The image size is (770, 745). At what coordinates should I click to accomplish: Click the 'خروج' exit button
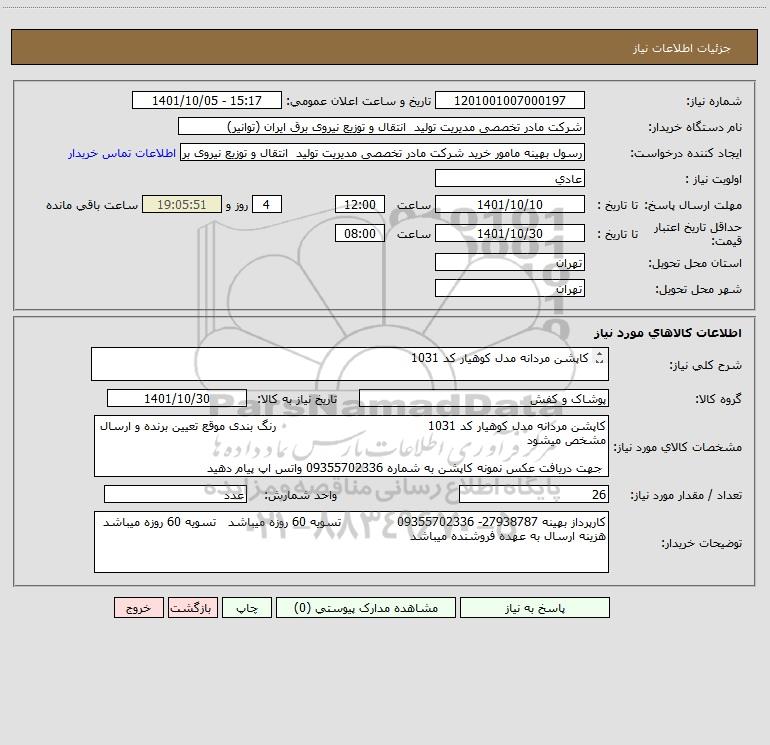[x=138, y=608]
